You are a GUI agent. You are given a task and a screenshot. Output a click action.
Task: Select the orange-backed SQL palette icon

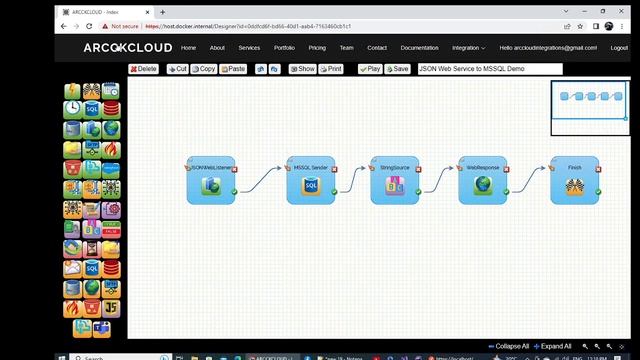(x=91, y=269)
